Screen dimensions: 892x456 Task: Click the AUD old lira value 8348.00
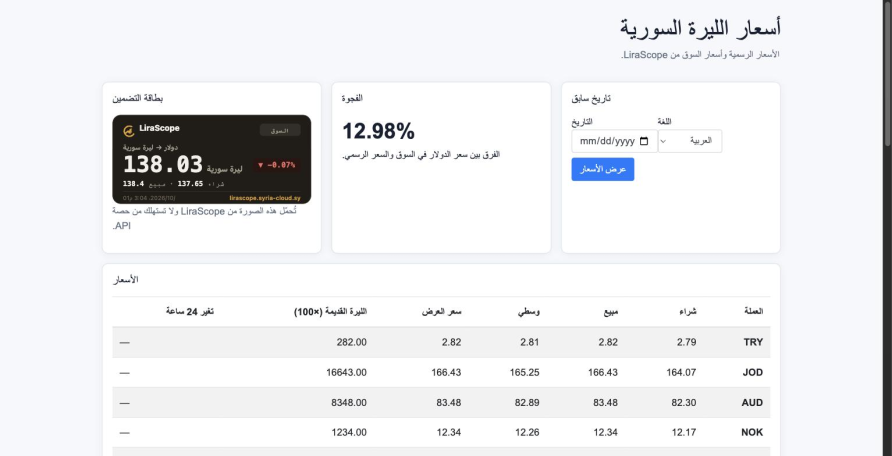point(349,403)
